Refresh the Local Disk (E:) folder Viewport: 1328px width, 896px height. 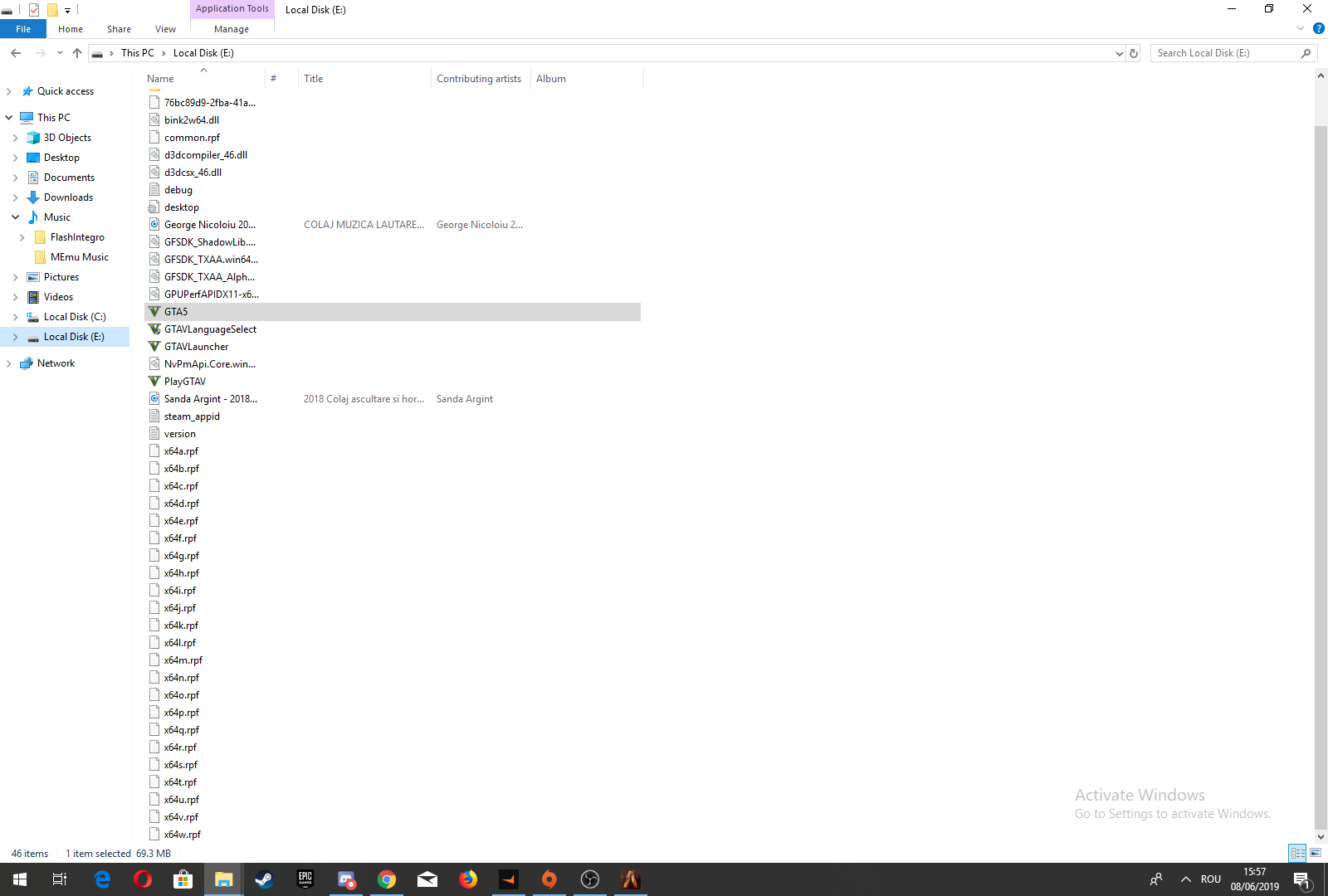tap(1134, 53)
